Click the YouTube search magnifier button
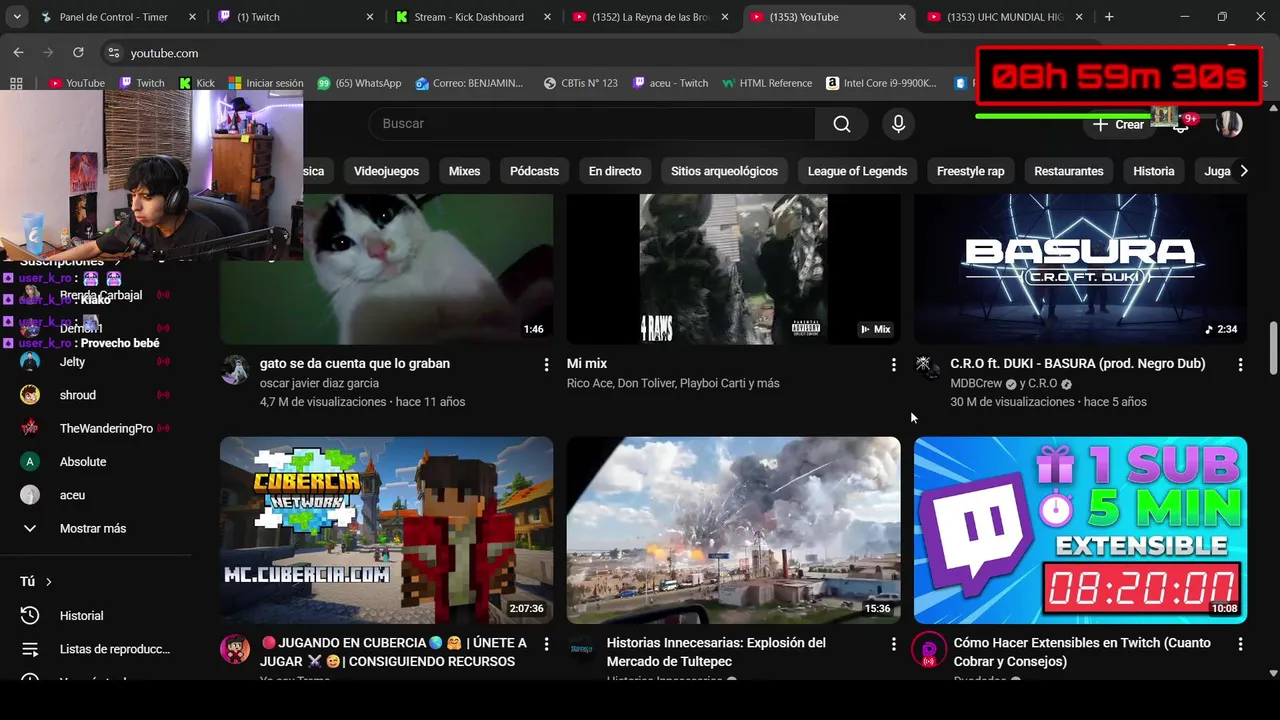The width and height of the screenshot is (1280, 720). point(842,123)
